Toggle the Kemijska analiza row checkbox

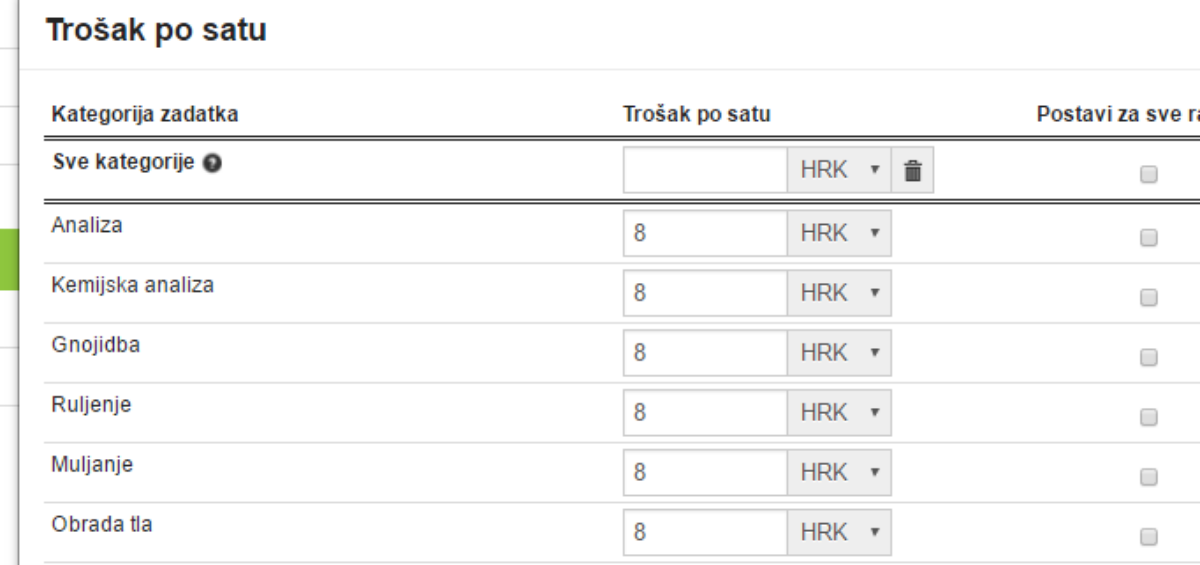pos(1148,297)
